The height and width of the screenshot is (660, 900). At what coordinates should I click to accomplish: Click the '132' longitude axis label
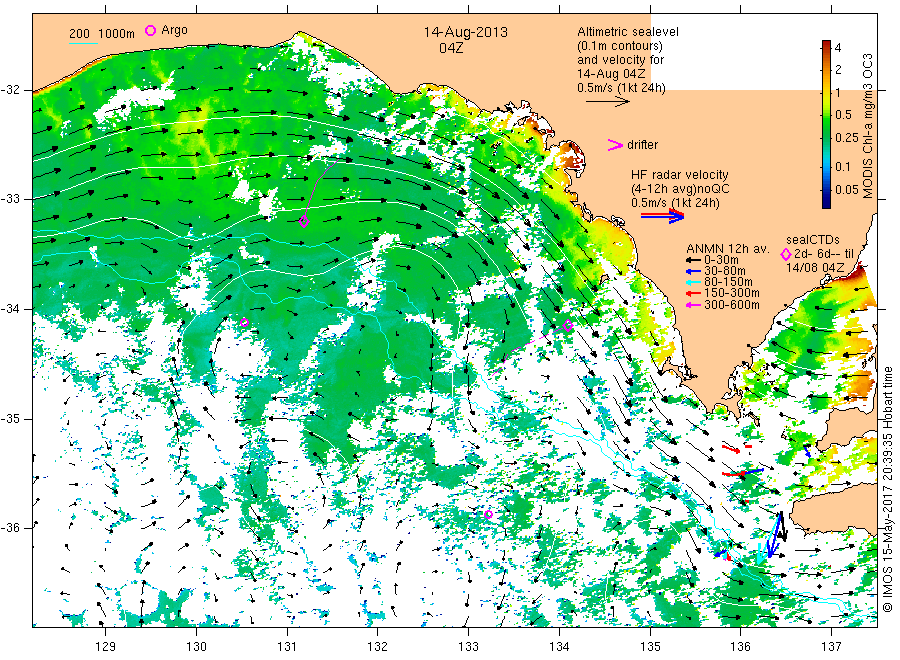pos(378,647)
